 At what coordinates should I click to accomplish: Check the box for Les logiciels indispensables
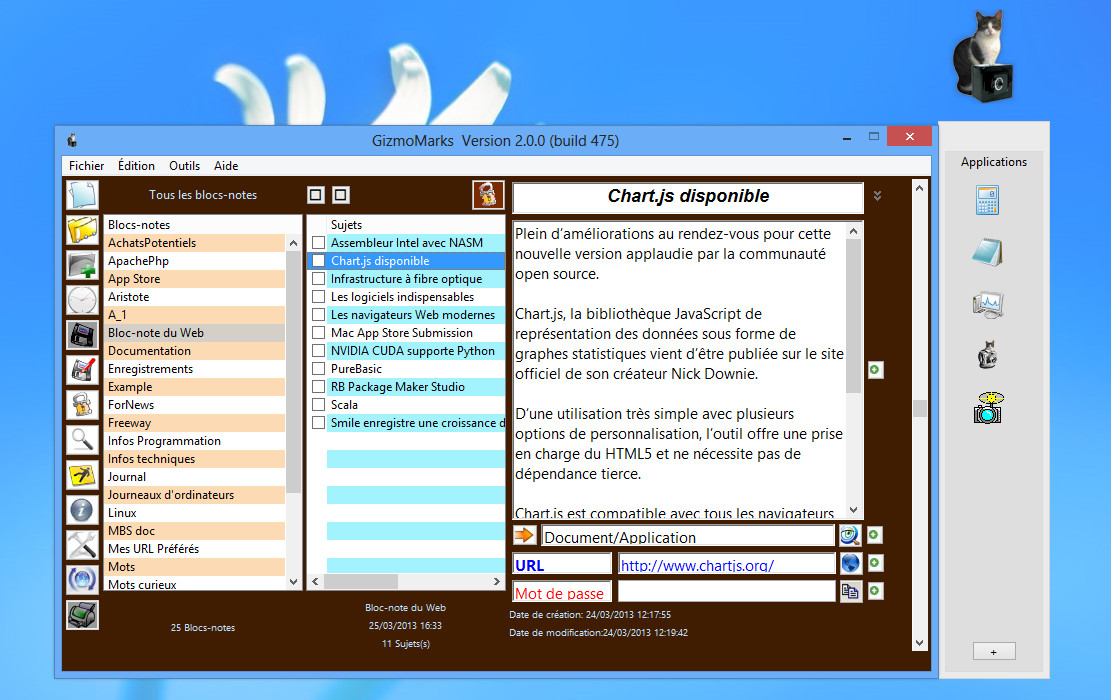point(319,297)
